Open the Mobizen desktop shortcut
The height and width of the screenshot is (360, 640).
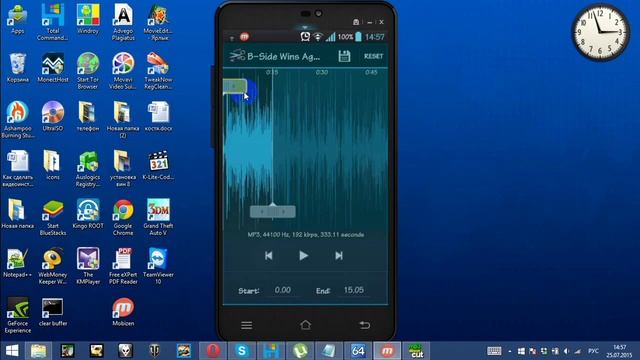123,312
